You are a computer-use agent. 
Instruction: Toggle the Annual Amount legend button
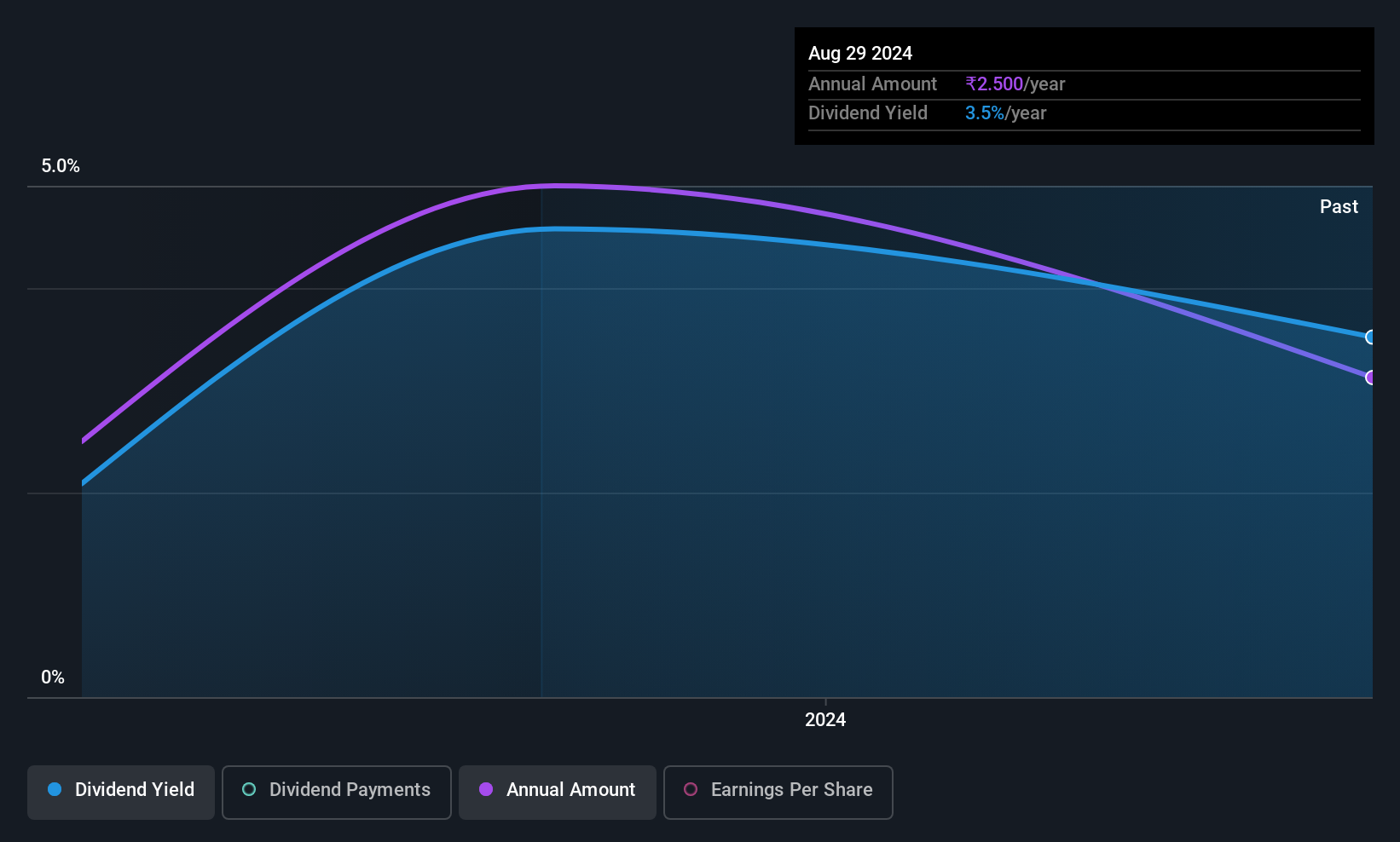[x=557, y=792]
